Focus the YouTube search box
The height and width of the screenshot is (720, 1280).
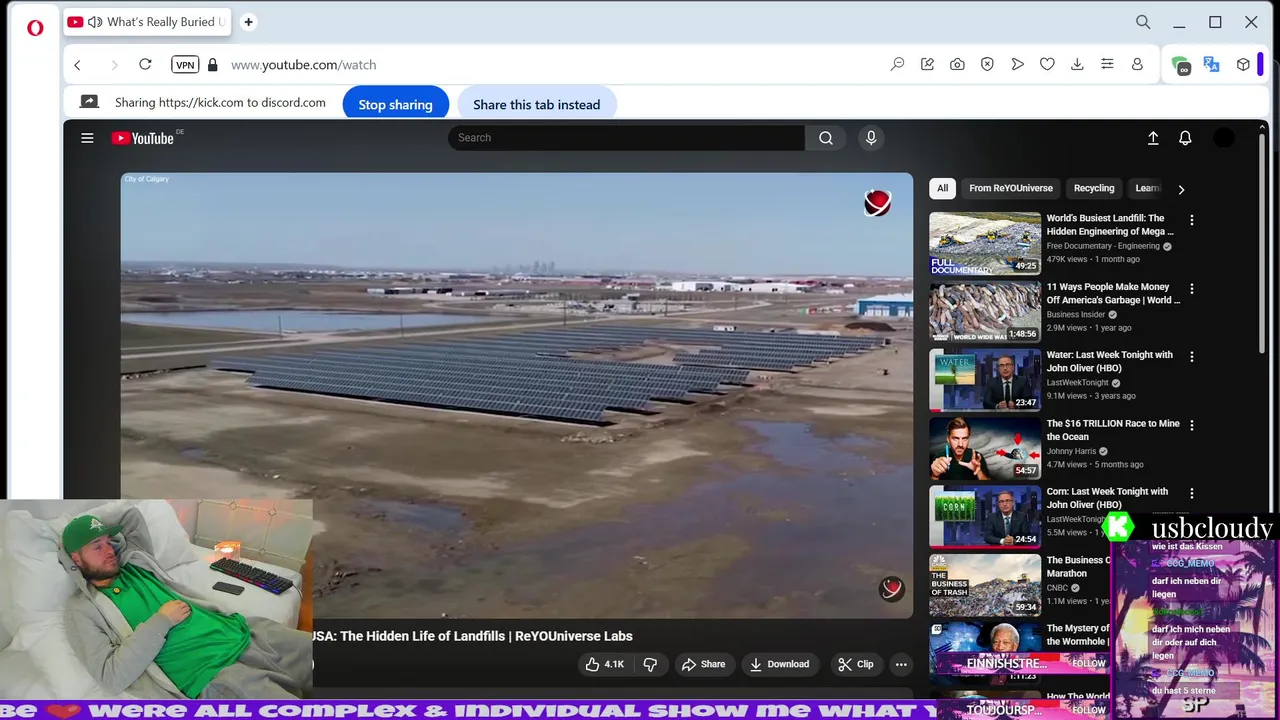tap(626, 138)
